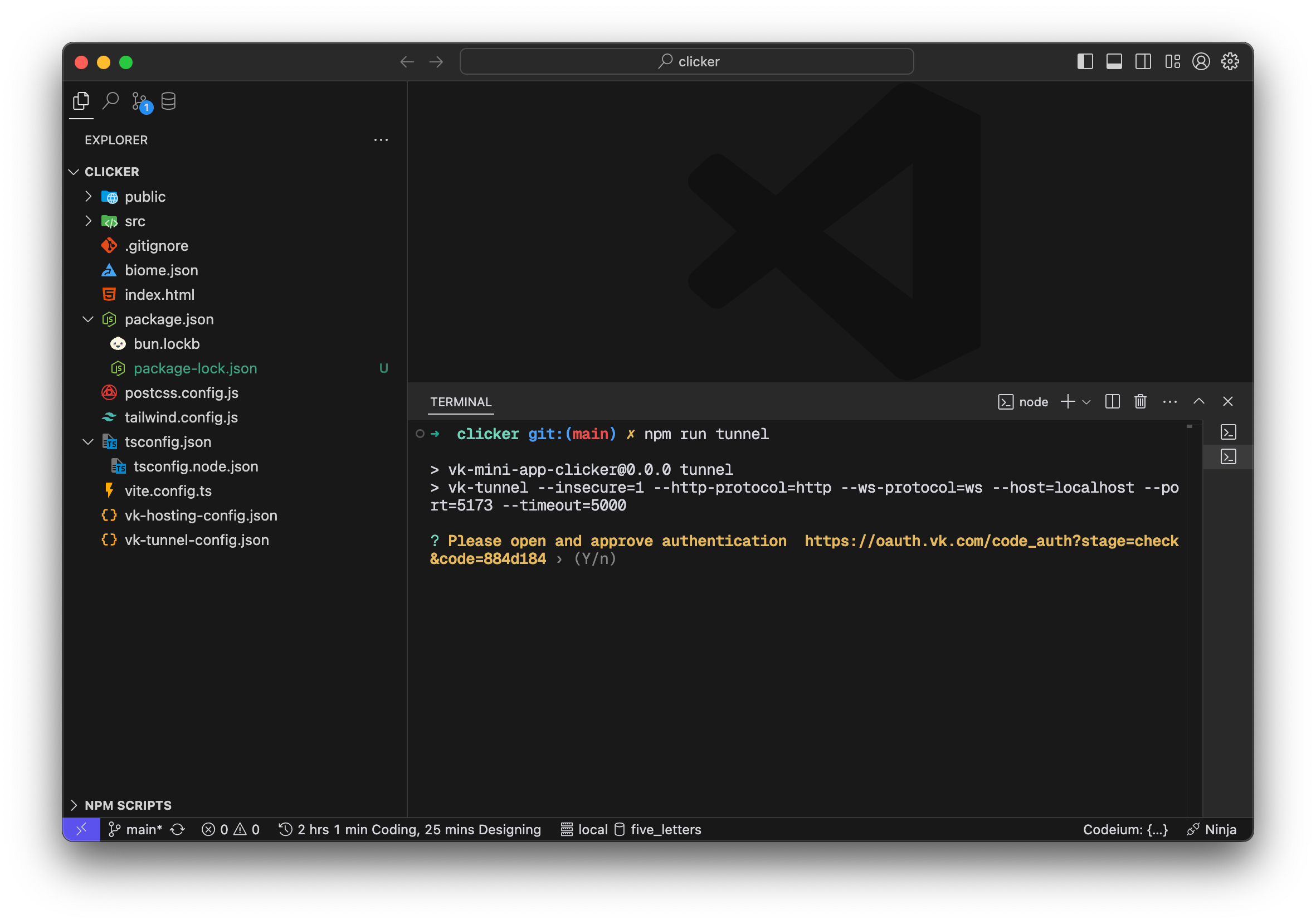Viewport: 1316px width, 924px height.
Task: Expand the NPM SCRIPTS section
Action: [127, 805]
